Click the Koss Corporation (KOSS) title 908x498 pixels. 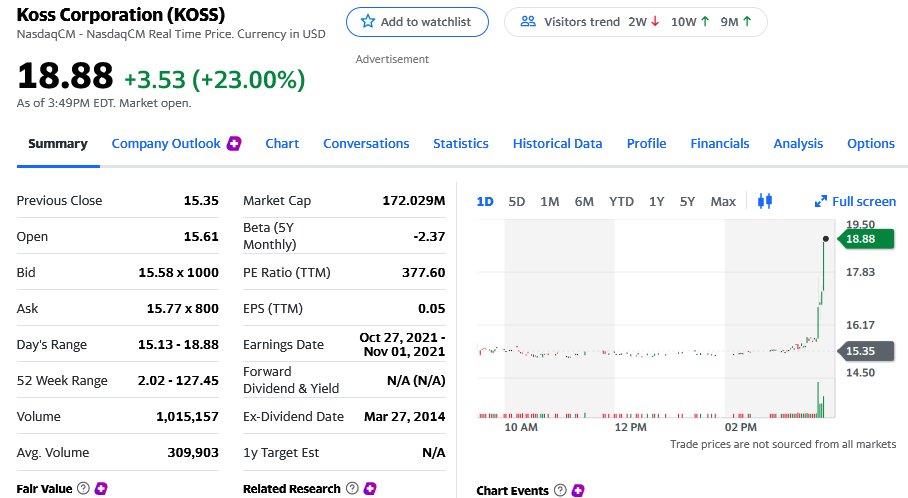pyautogui.click(x=120, y=14)
